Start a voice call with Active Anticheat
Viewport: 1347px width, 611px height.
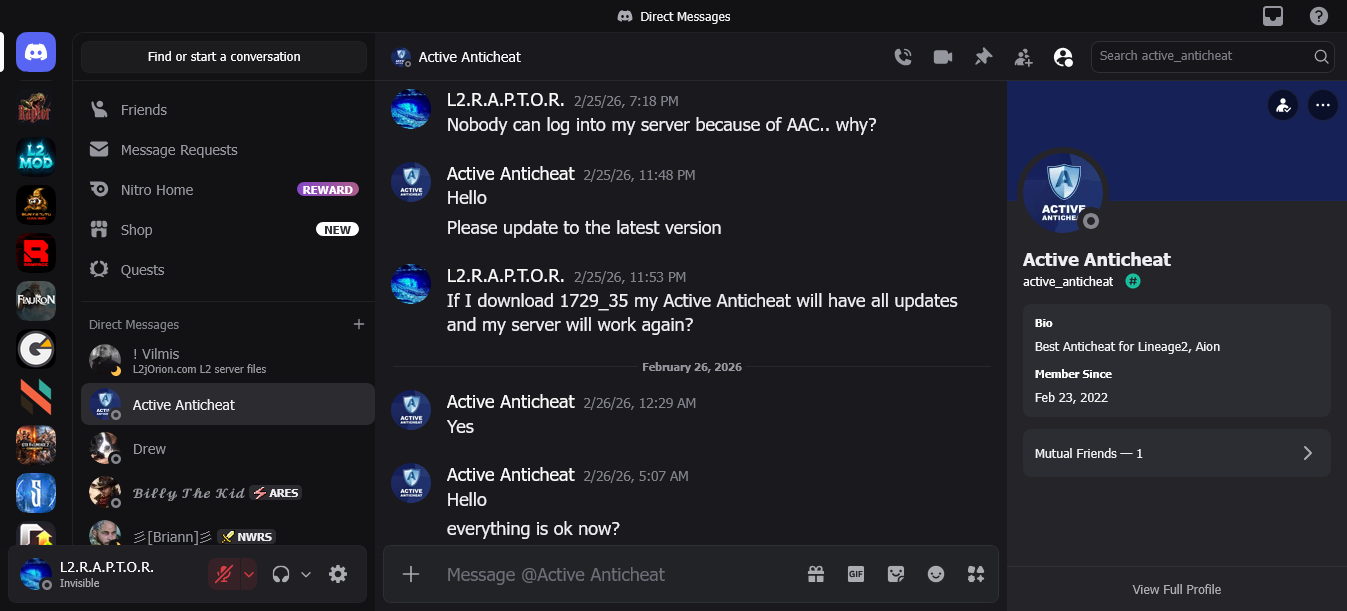coord(903,57)
